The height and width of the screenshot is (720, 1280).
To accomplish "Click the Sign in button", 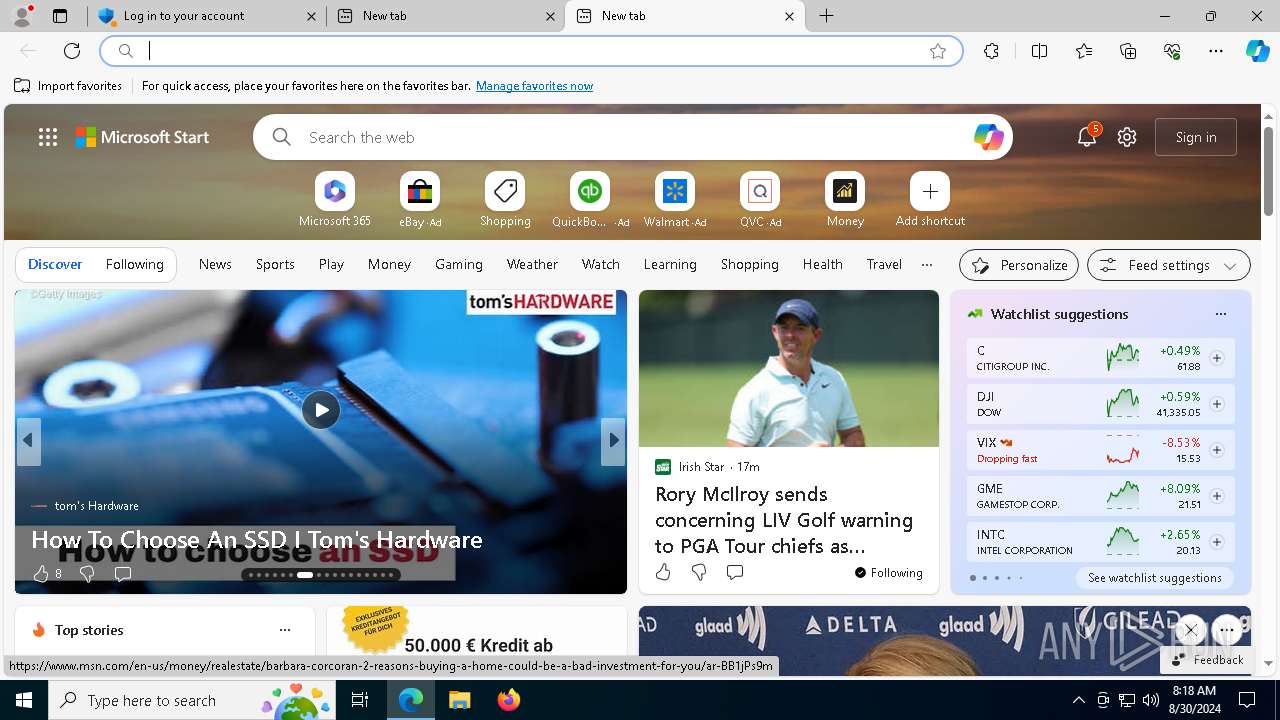I will pyautogui.click(x=1196, y=137).
